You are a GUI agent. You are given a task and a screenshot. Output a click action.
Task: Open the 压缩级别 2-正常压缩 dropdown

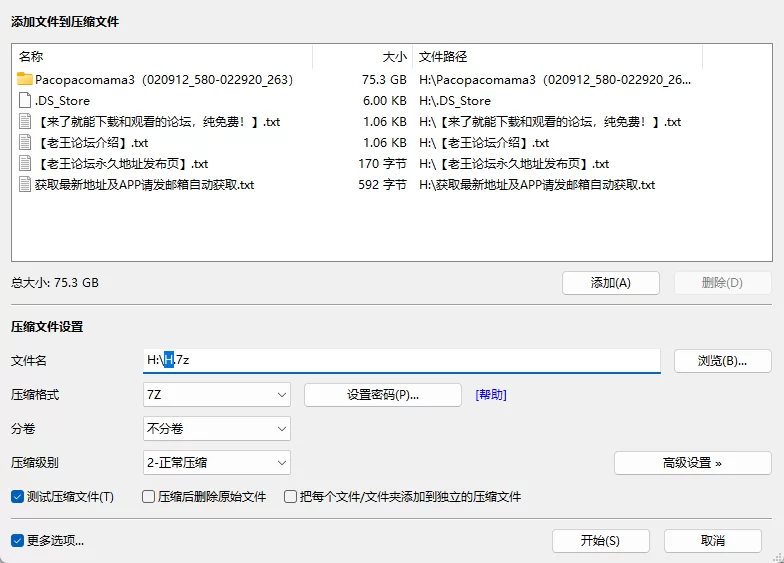point(216,463)
